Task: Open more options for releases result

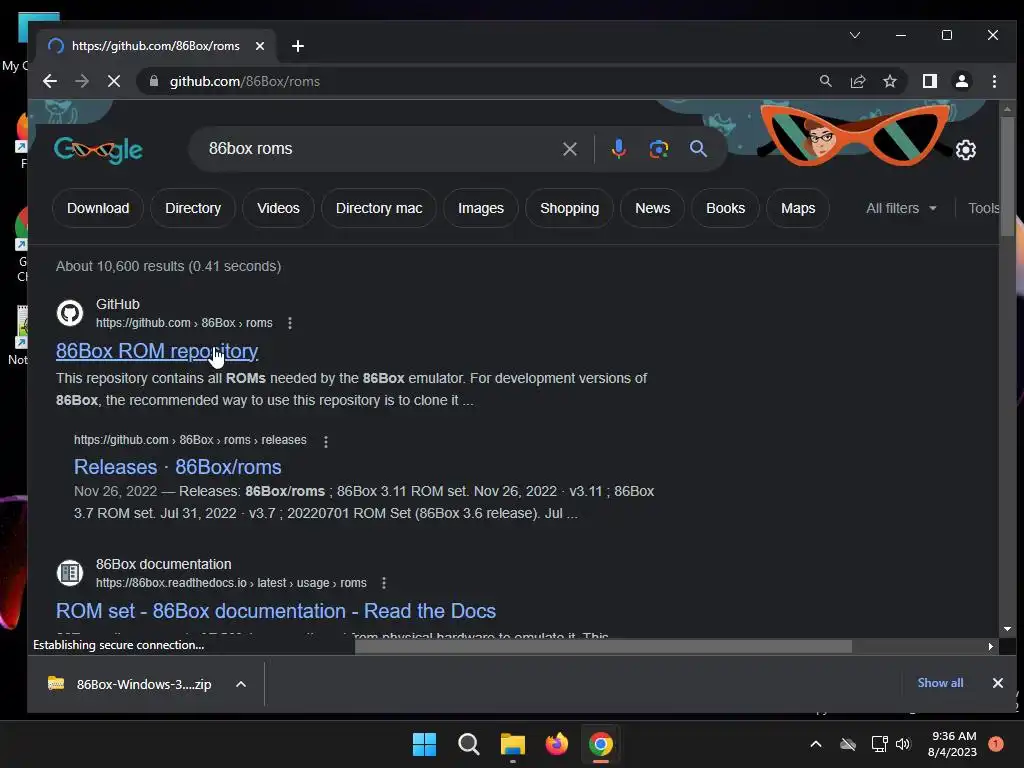Action: [x=326, y=441]
